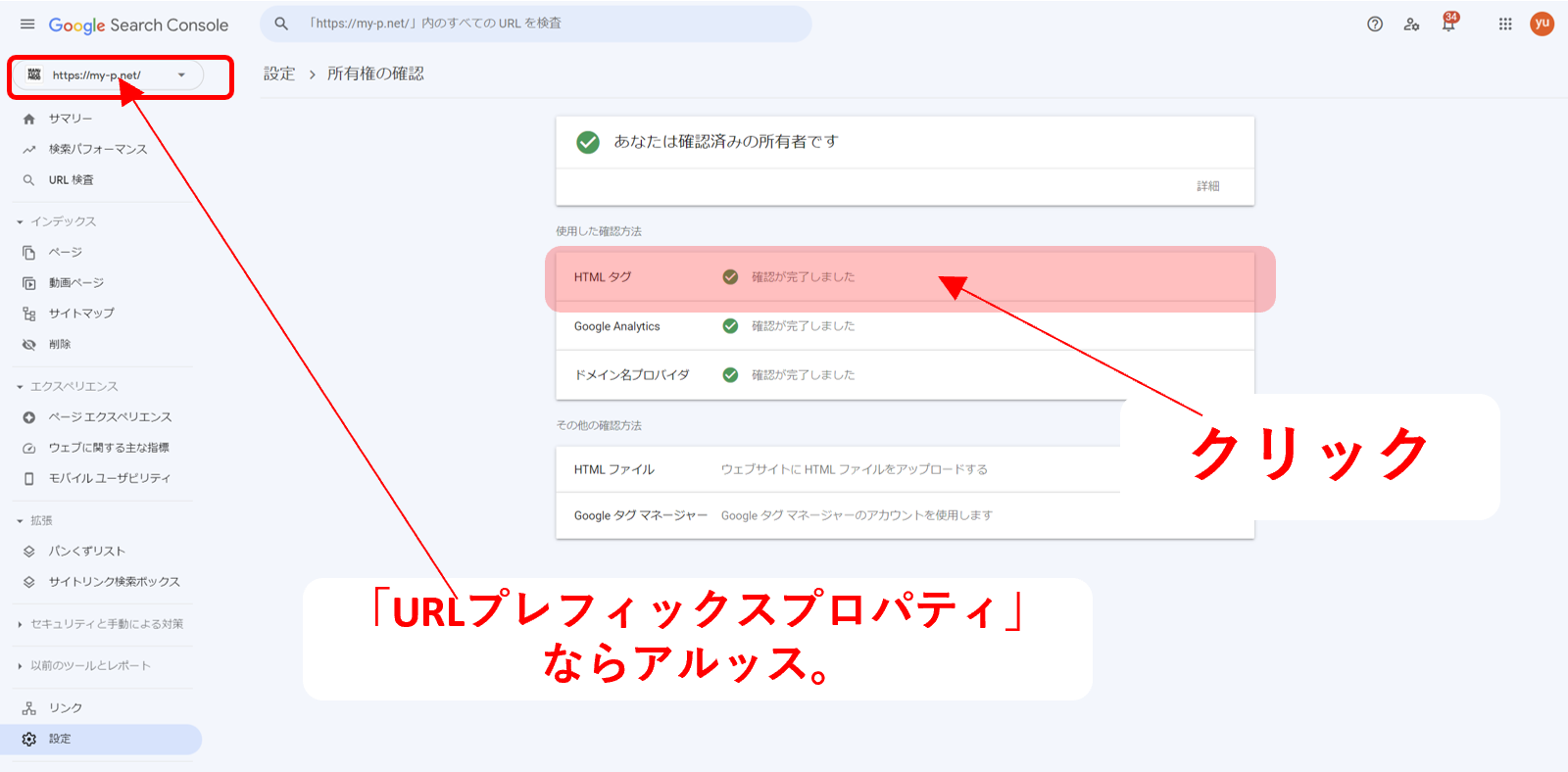This screenshot has width=1568, height=772.
Task: Open the Google apps grid
Action: [1505, 24]
